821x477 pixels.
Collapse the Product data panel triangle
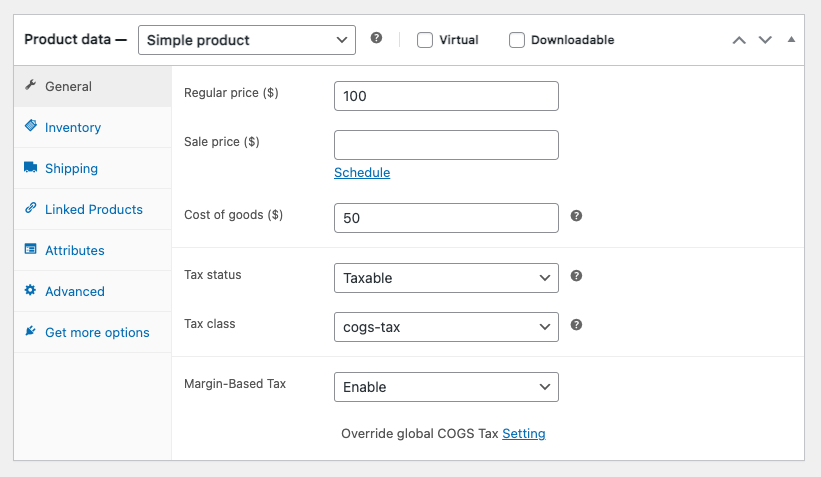pyautogui.click(x=791, y=40)
